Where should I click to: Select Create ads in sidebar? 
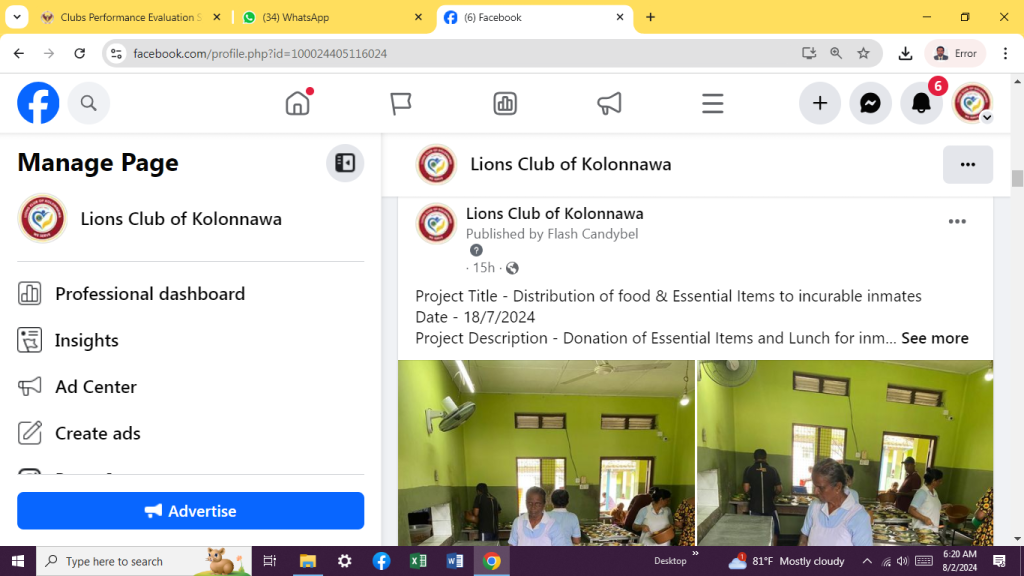point(190,433)
